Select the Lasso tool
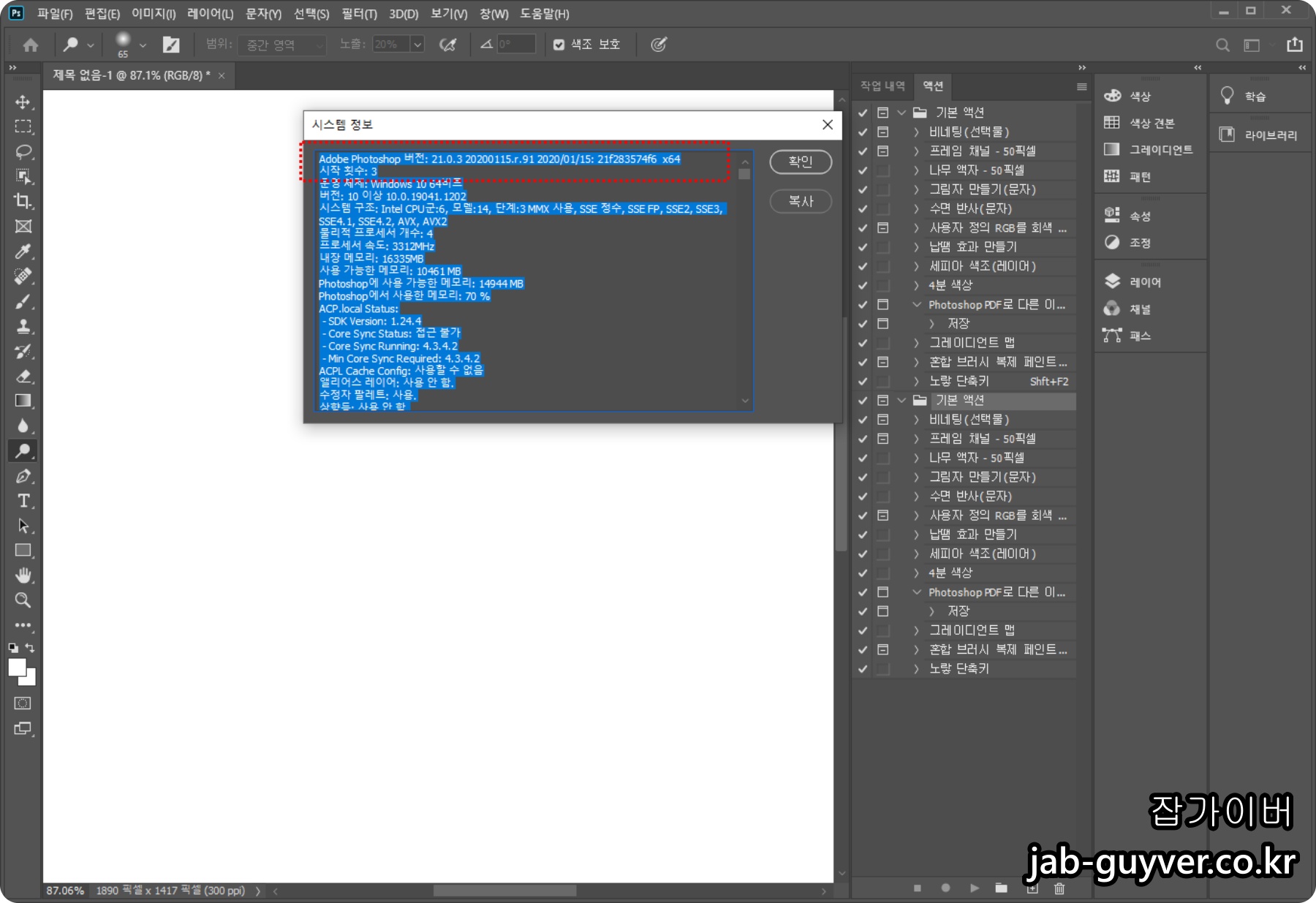This screenshot has width=1316, height=903. tap(23, 151)
